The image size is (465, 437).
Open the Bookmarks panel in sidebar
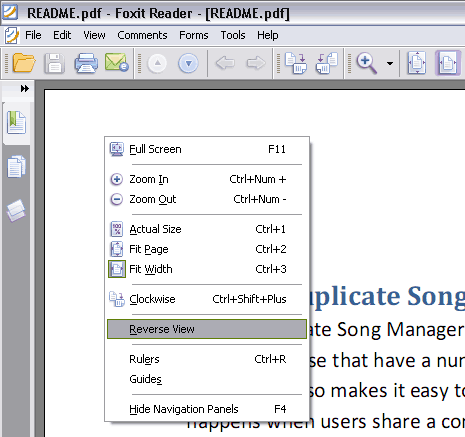point(16,123)
